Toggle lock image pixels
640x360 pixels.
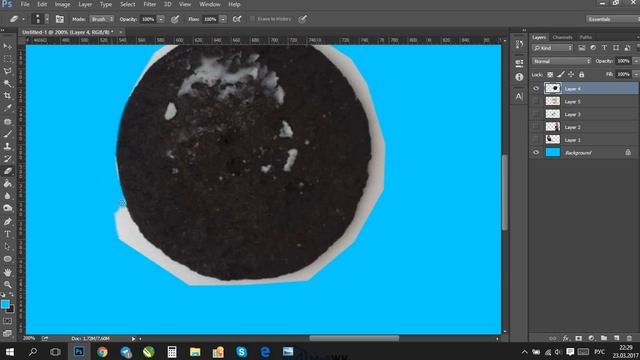click(561, 74)
